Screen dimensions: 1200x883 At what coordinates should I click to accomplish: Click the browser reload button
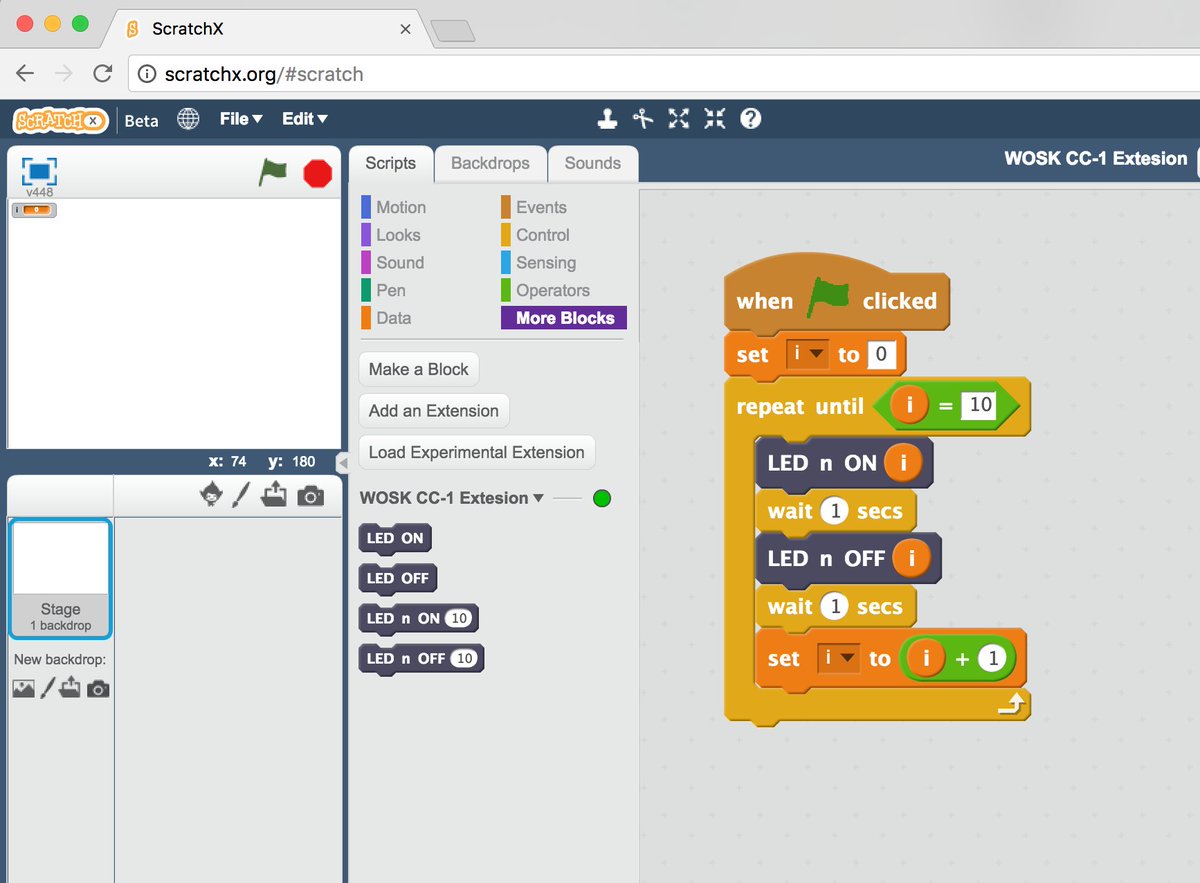coord(102,73)
